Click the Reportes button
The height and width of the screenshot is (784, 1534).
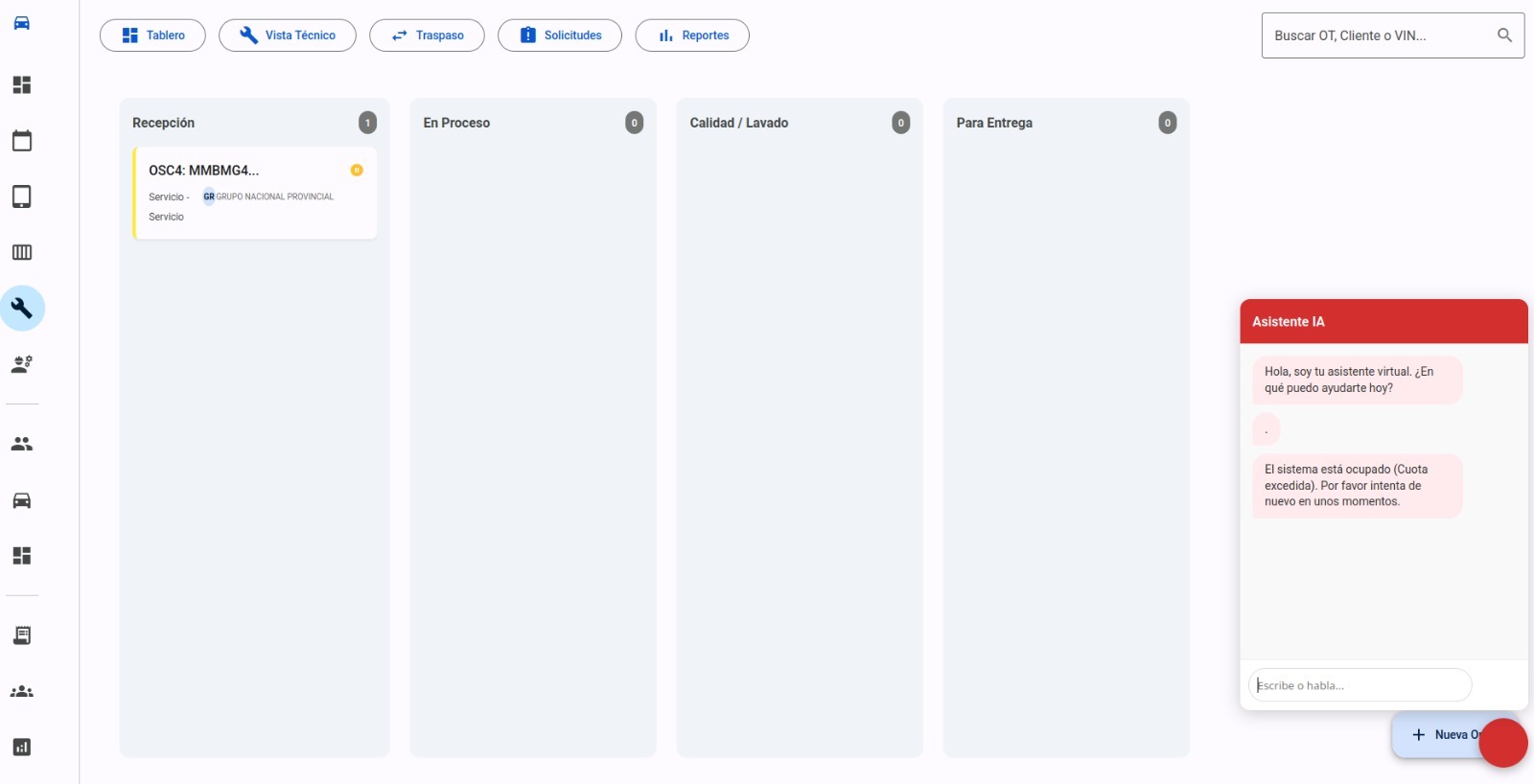[x=691, y=35]
